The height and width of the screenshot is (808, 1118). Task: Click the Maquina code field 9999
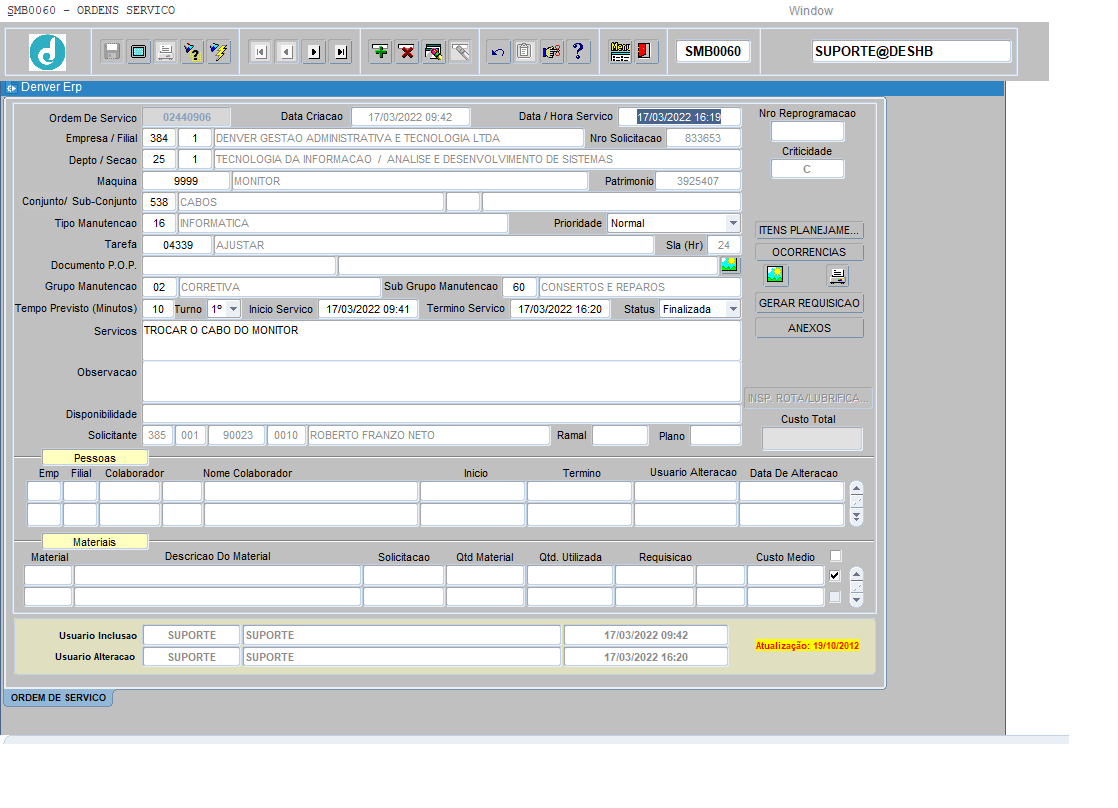point(186,181)
